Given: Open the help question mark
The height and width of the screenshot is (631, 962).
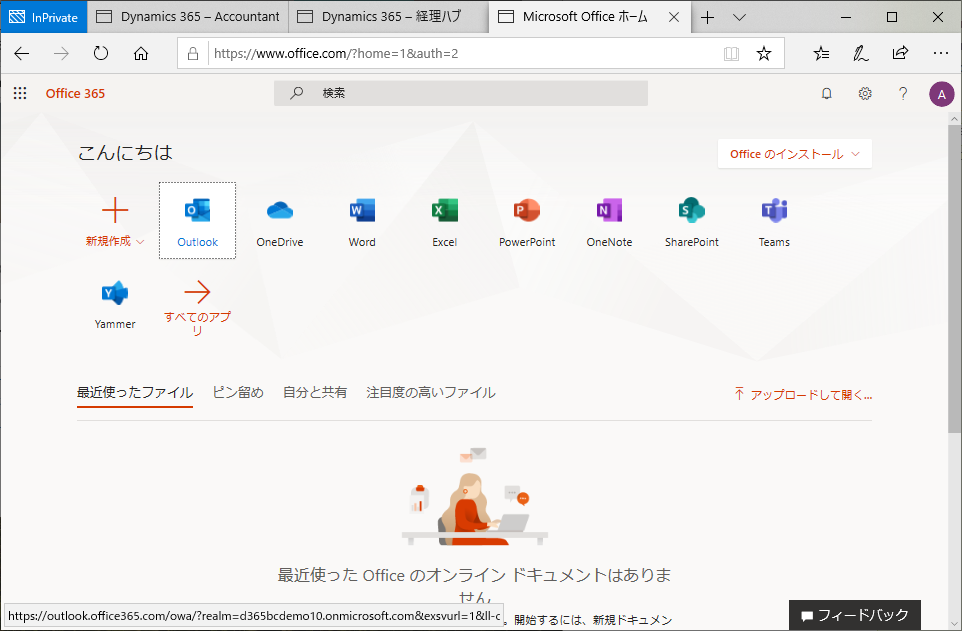Looking at the screenshot, I should pyautogui.click(x=902, y=93).
